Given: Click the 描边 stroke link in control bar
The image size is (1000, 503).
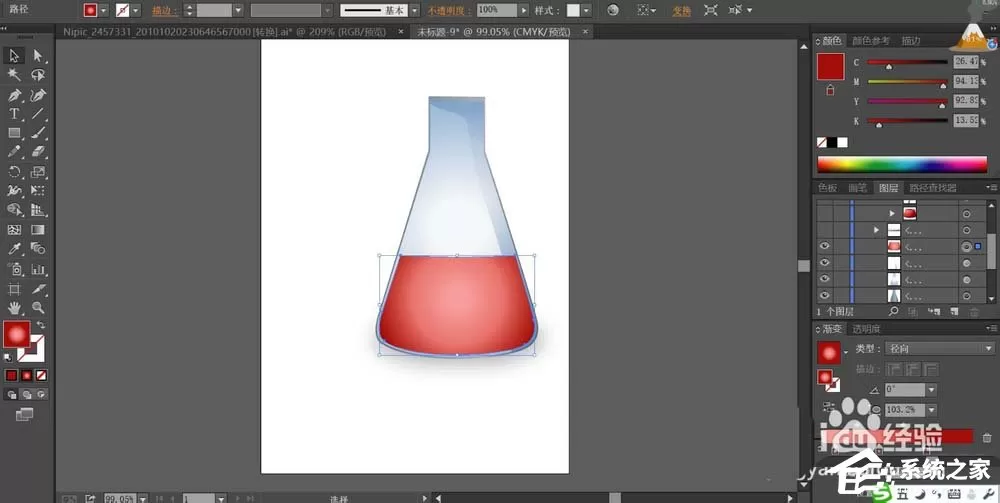Looking at the screenshot, I should [x=166, y=11].
